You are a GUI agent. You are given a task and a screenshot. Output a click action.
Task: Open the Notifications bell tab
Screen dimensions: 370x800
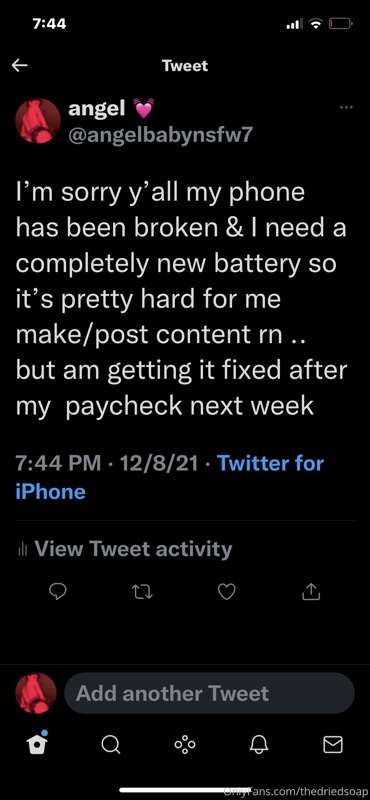coord(259,745)
